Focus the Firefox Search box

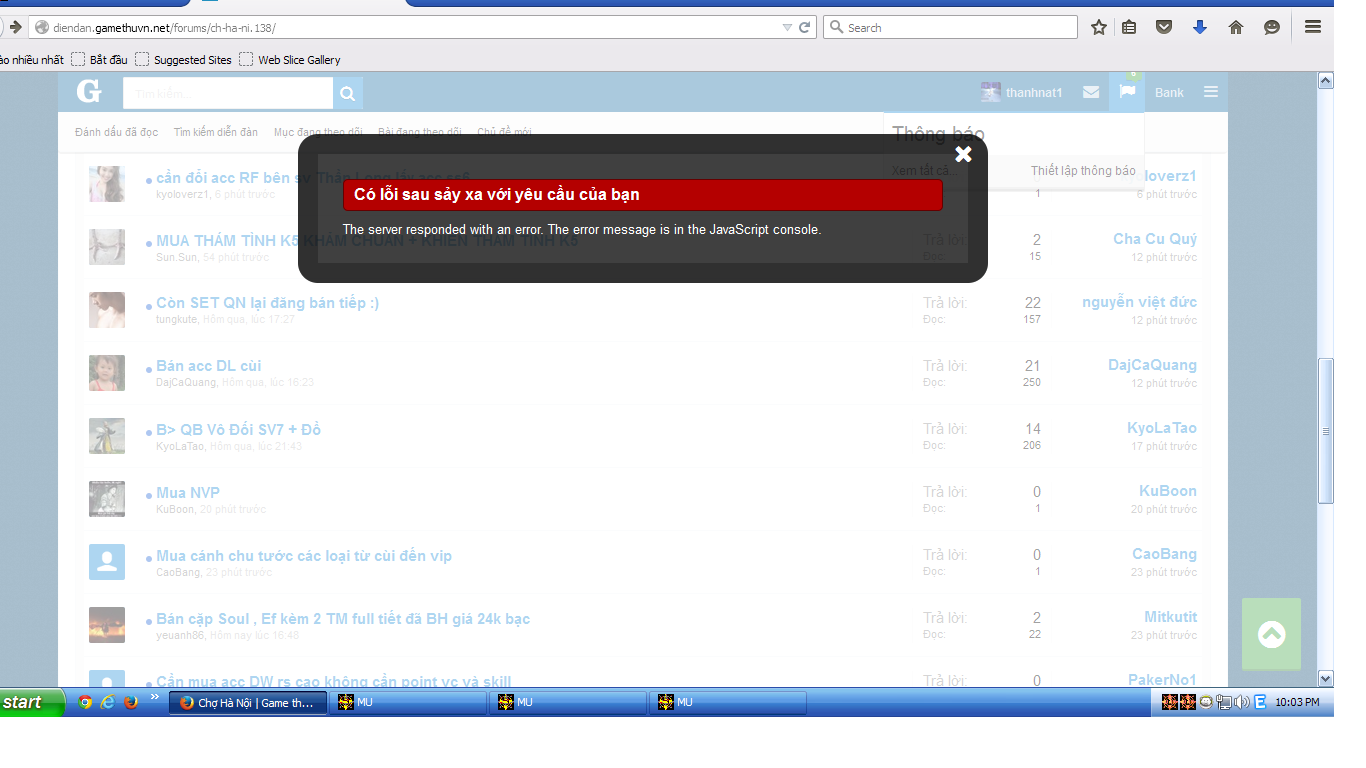(950, 27)
